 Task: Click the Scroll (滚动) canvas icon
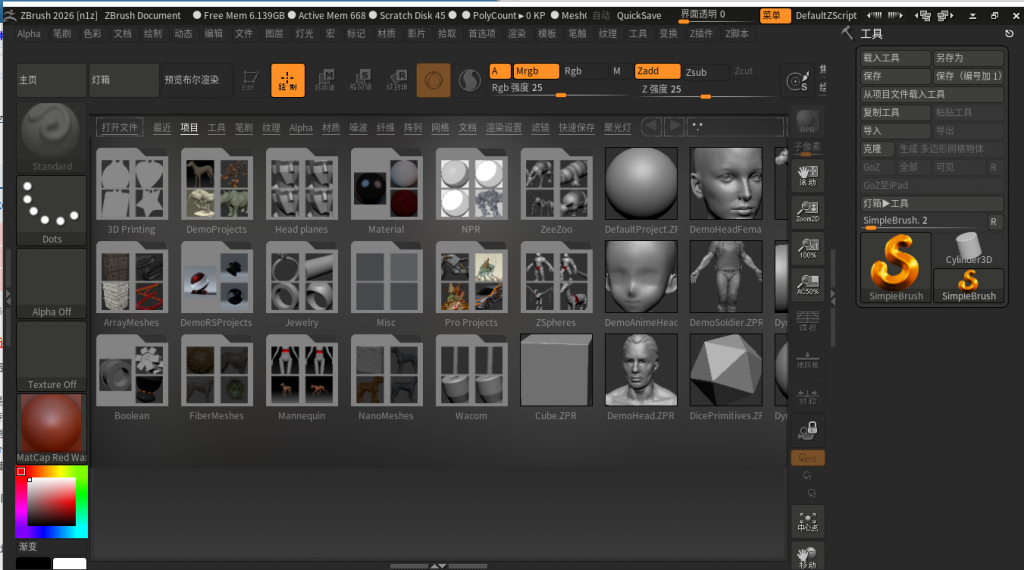(x=808, y=176)
